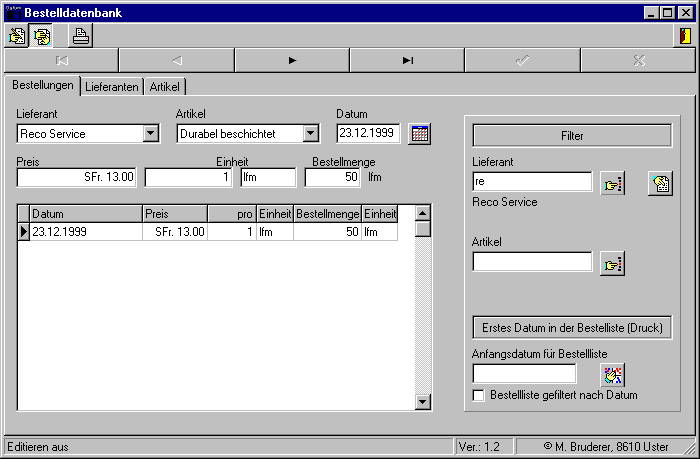
Task: Click the Filter button
Action: [x=572, y=136]
